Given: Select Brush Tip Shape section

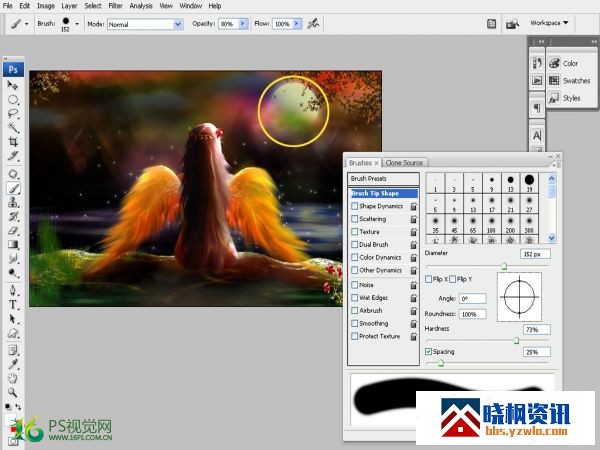Looking at the screenshot, I should [383, 193].
